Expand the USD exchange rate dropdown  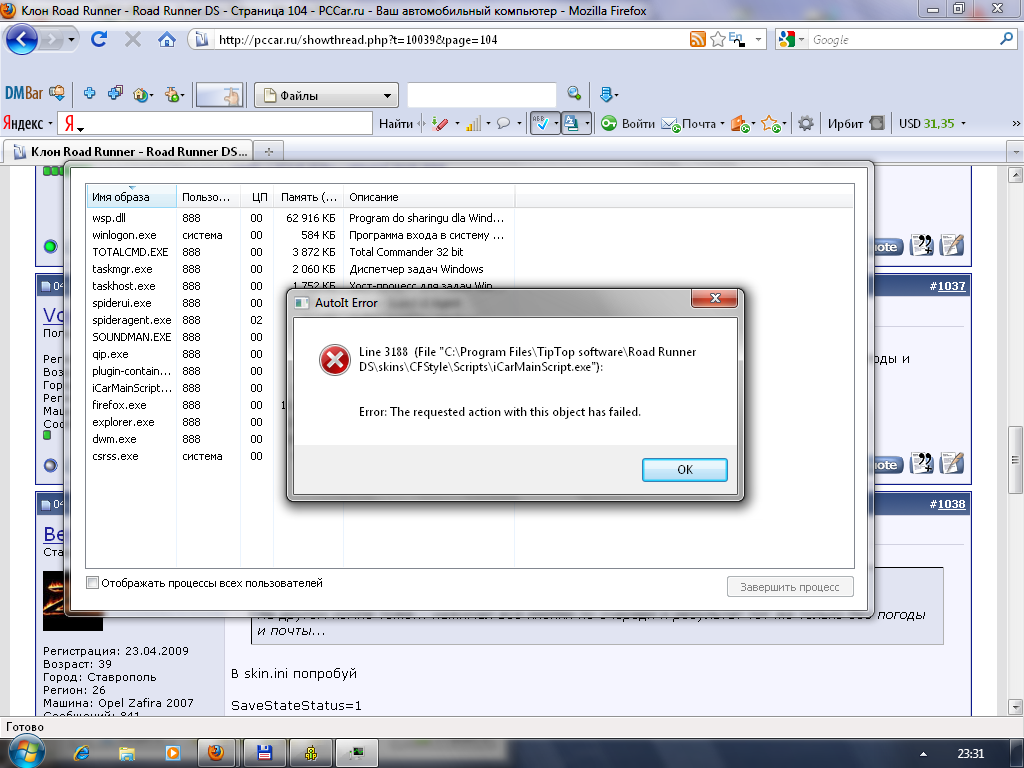coord(963,124)
